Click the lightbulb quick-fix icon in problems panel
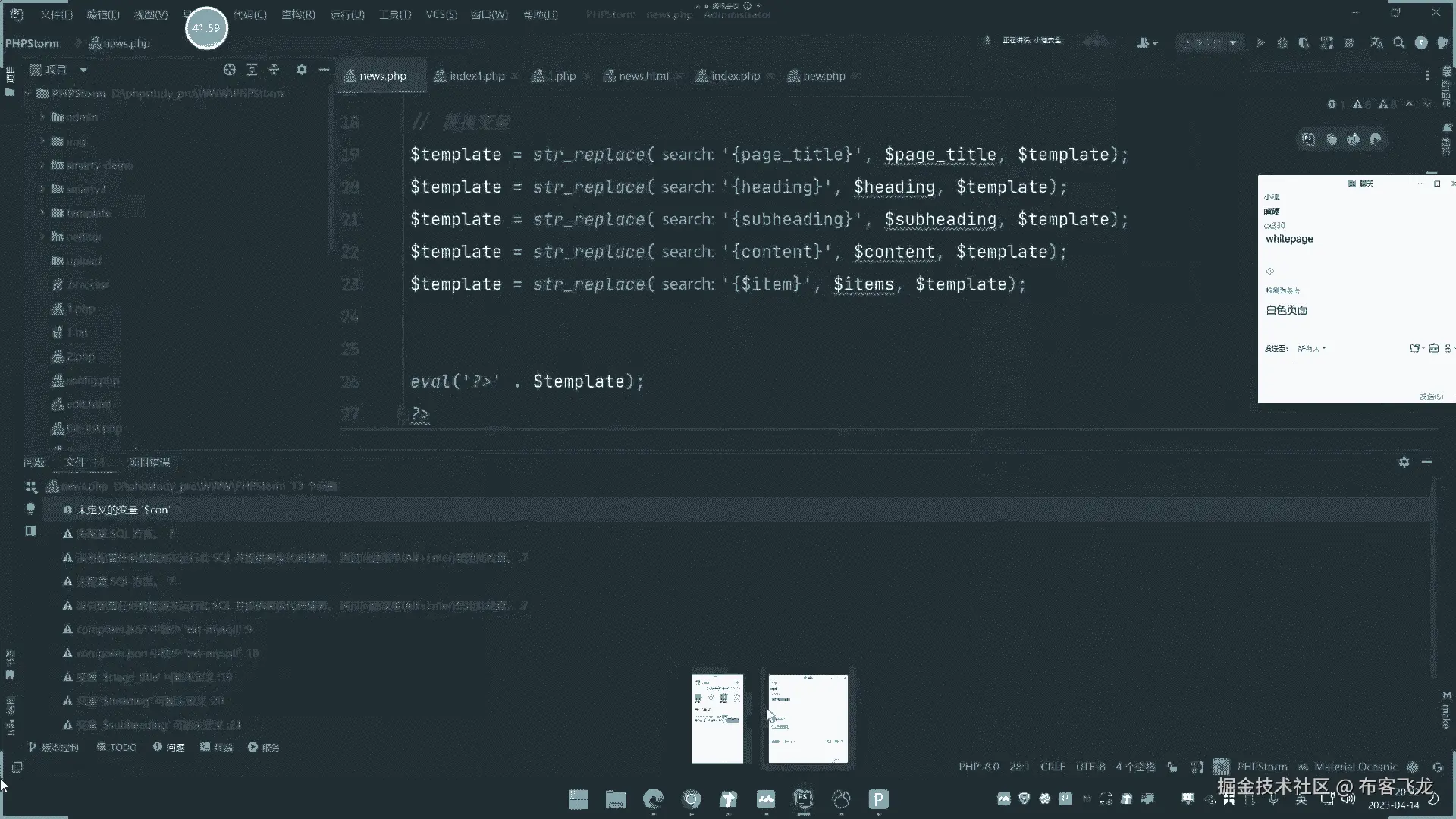 click(x=30, y=509)
